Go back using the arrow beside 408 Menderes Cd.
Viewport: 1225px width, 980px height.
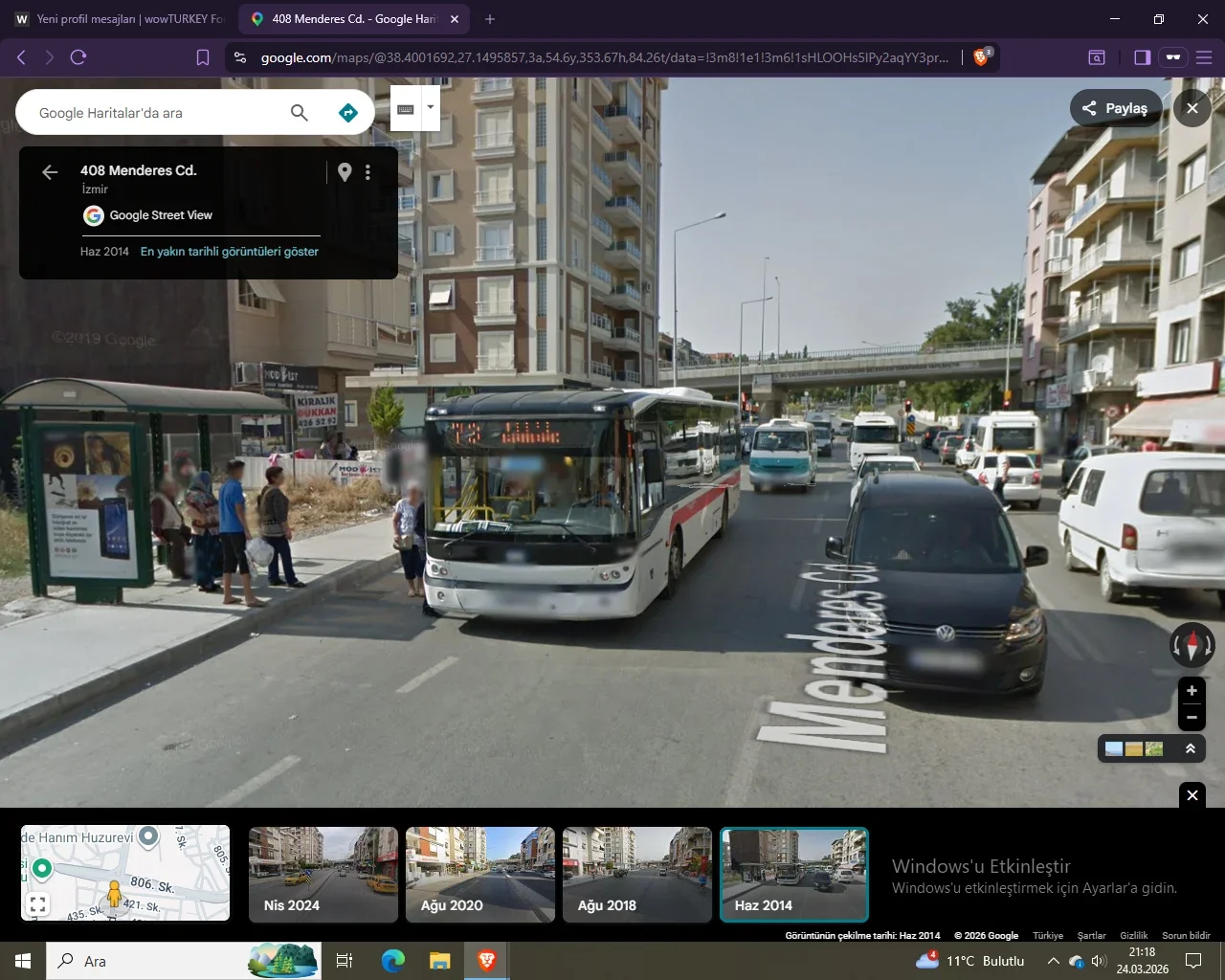click(x=50, y=172)
